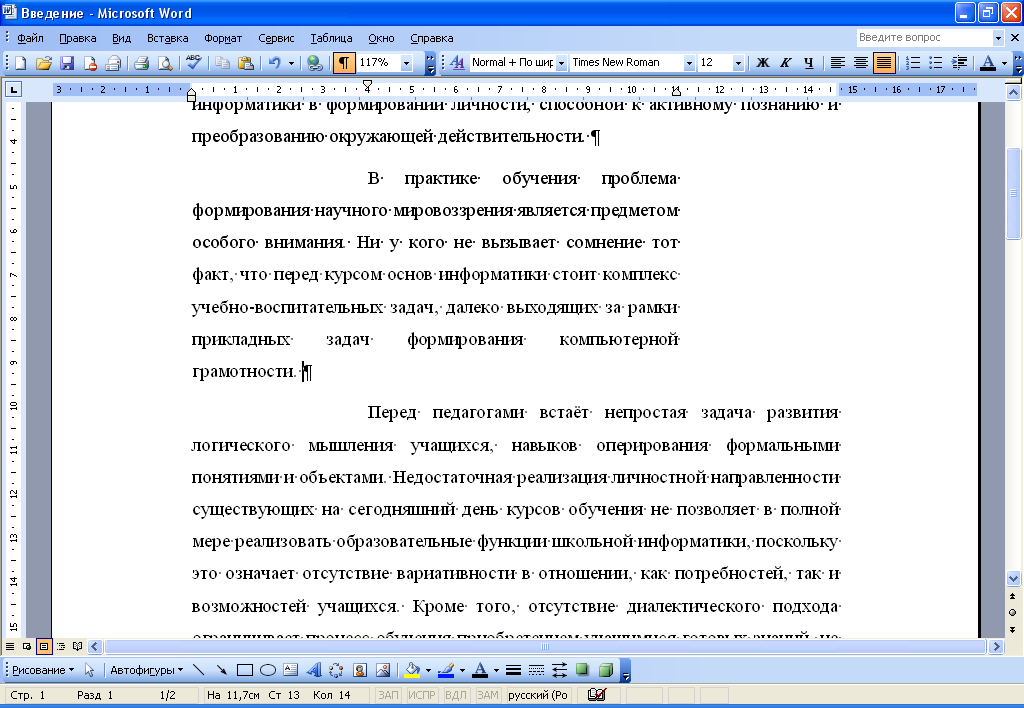Image resolution: width=1024 pixels, height=708 pixels.
Task: Open arrow style options
Action: click(x=560, y=669)
